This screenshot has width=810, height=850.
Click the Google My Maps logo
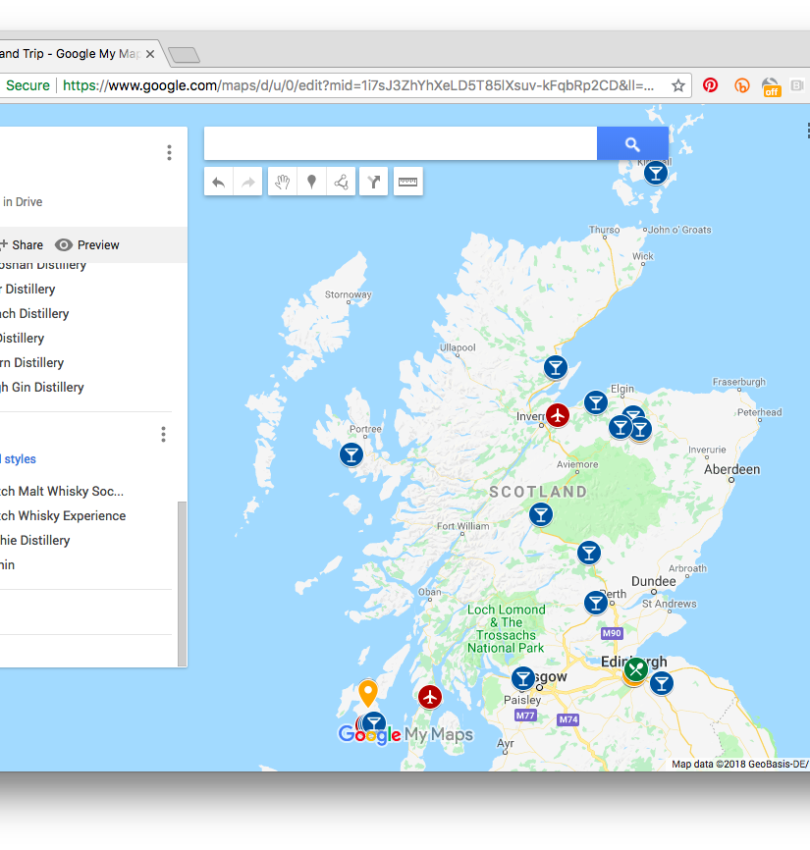[406, 735]
